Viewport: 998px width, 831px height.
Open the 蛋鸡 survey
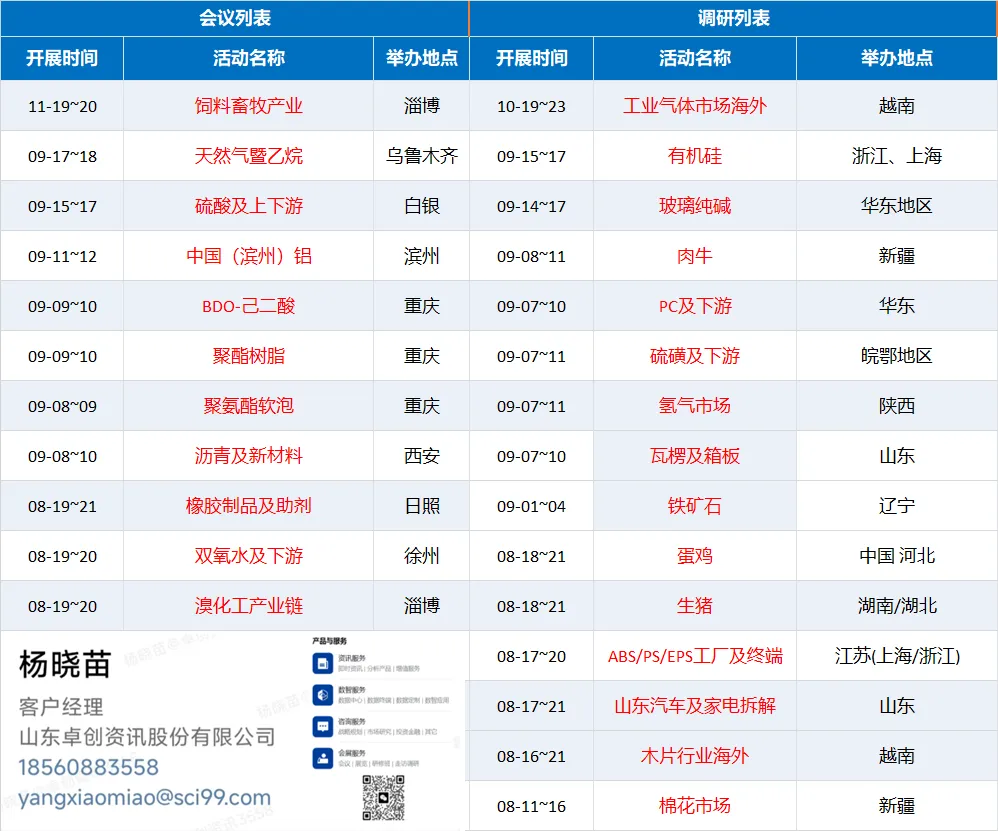pos(695,556)
